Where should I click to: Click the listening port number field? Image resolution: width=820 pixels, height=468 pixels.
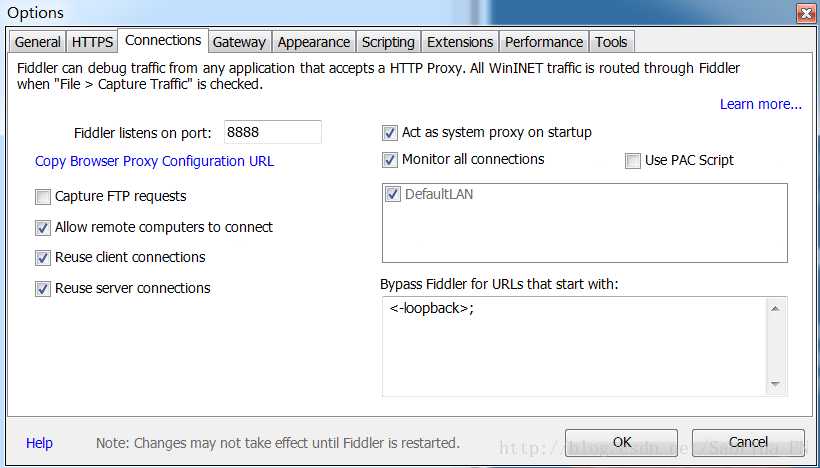[x=271, y=132]
